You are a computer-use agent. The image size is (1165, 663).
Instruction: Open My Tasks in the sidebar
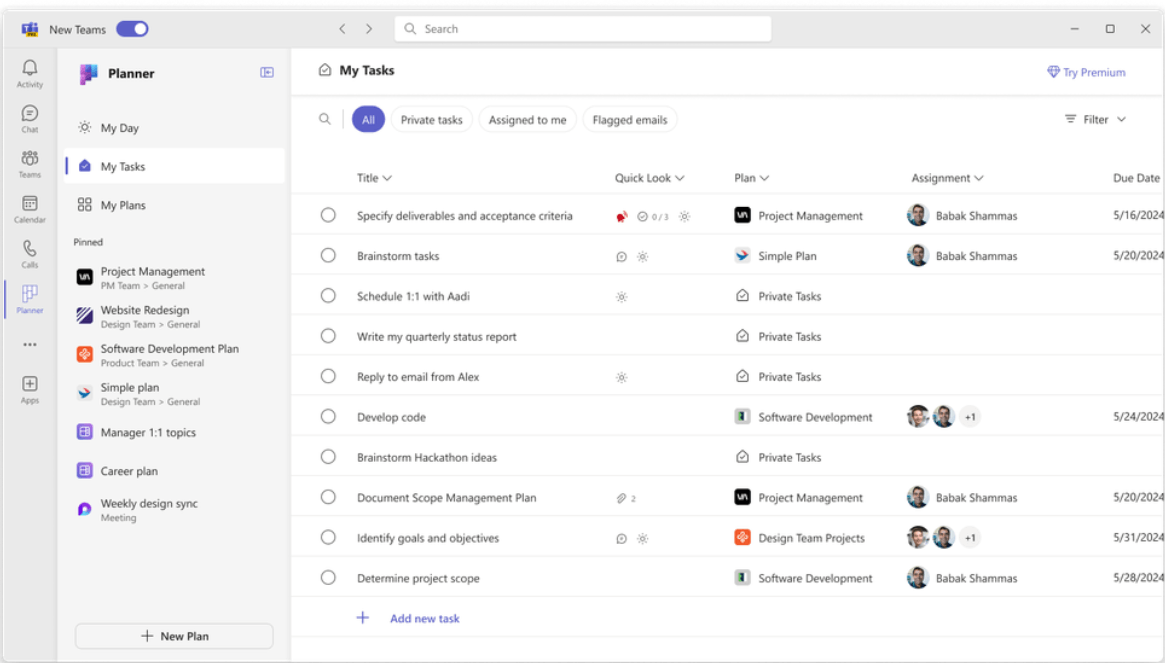point(175,166)
